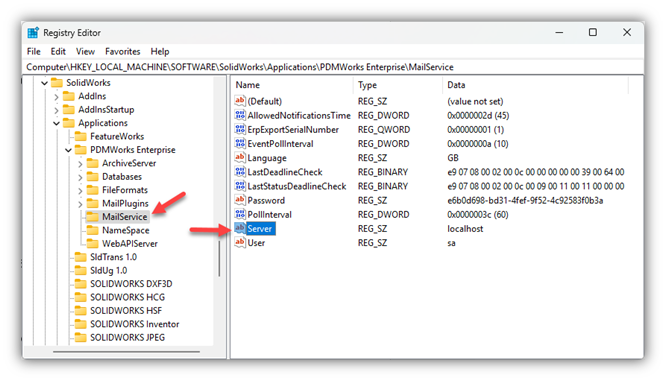Click the string icon beside (Default)
The width and height of the screenshot is (666, 381).
(240, 101)
